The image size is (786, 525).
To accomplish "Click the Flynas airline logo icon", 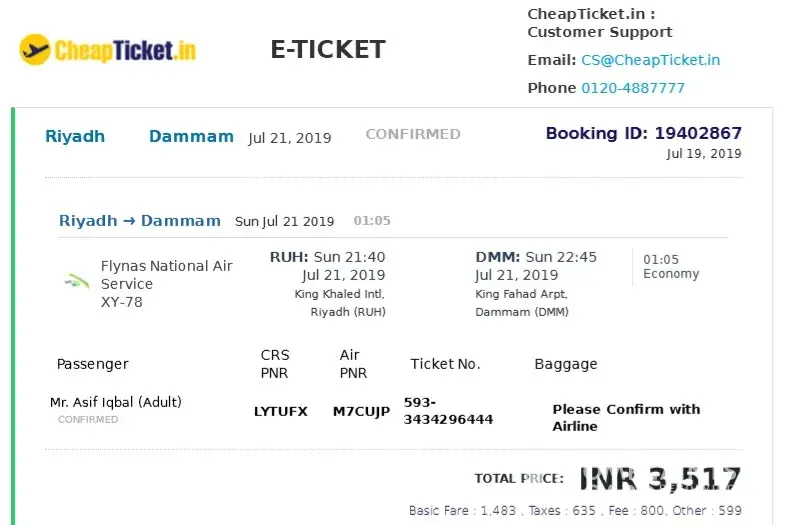I will [72, 281].
